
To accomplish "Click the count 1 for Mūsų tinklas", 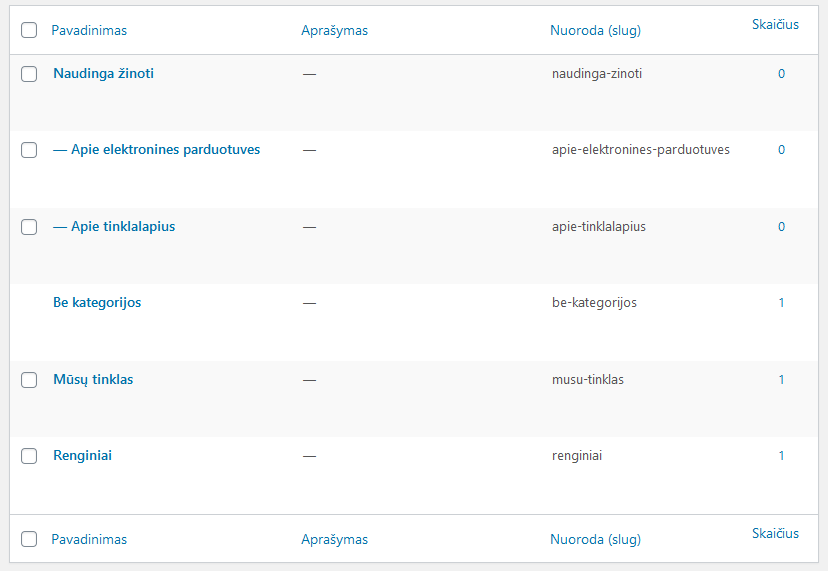I will (x=781, y=380).
